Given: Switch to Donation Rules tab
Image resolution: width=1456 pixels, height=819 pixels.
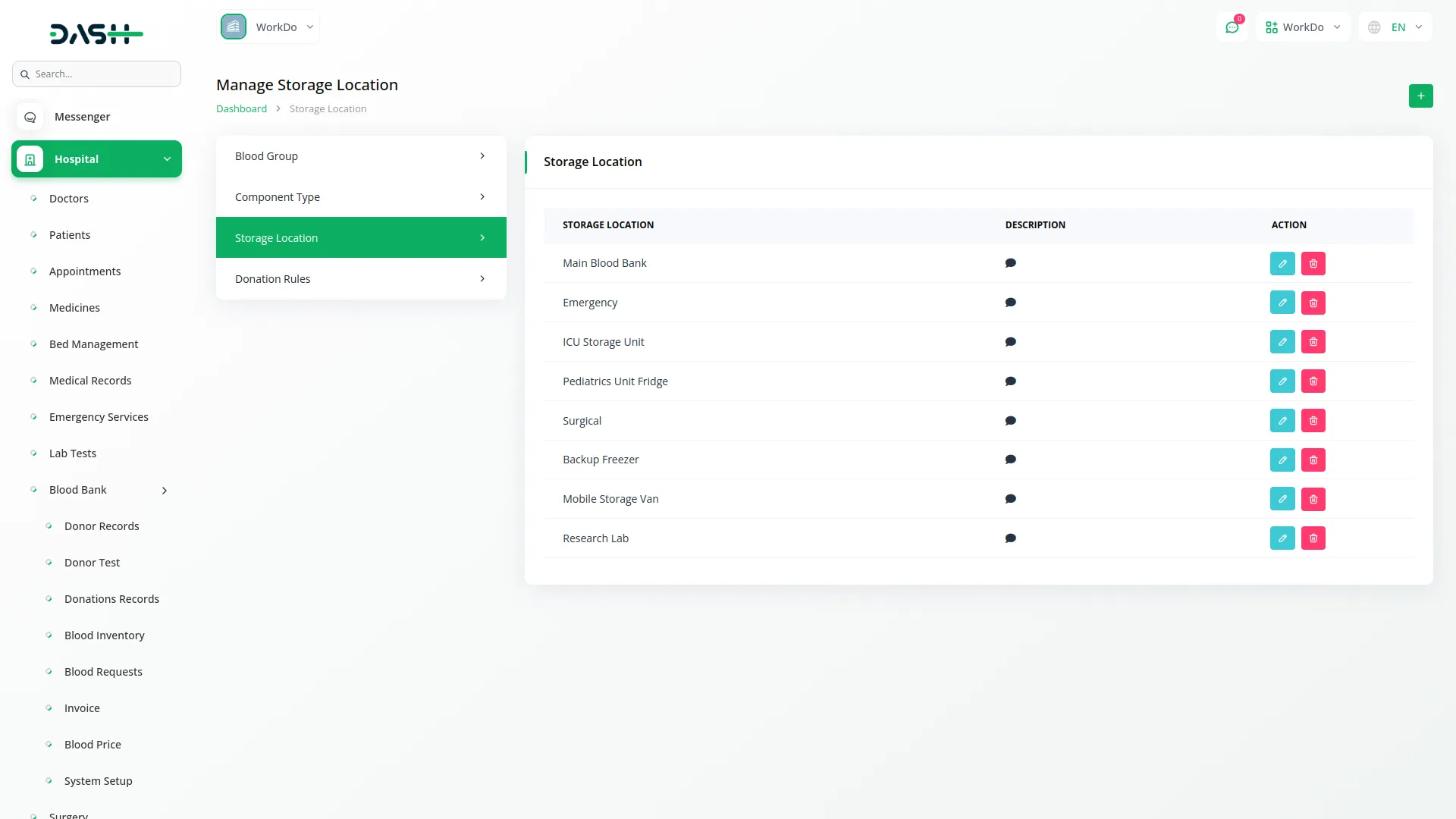Looking at the screenshot, I should pyautogui.click(x=361, y=279).
